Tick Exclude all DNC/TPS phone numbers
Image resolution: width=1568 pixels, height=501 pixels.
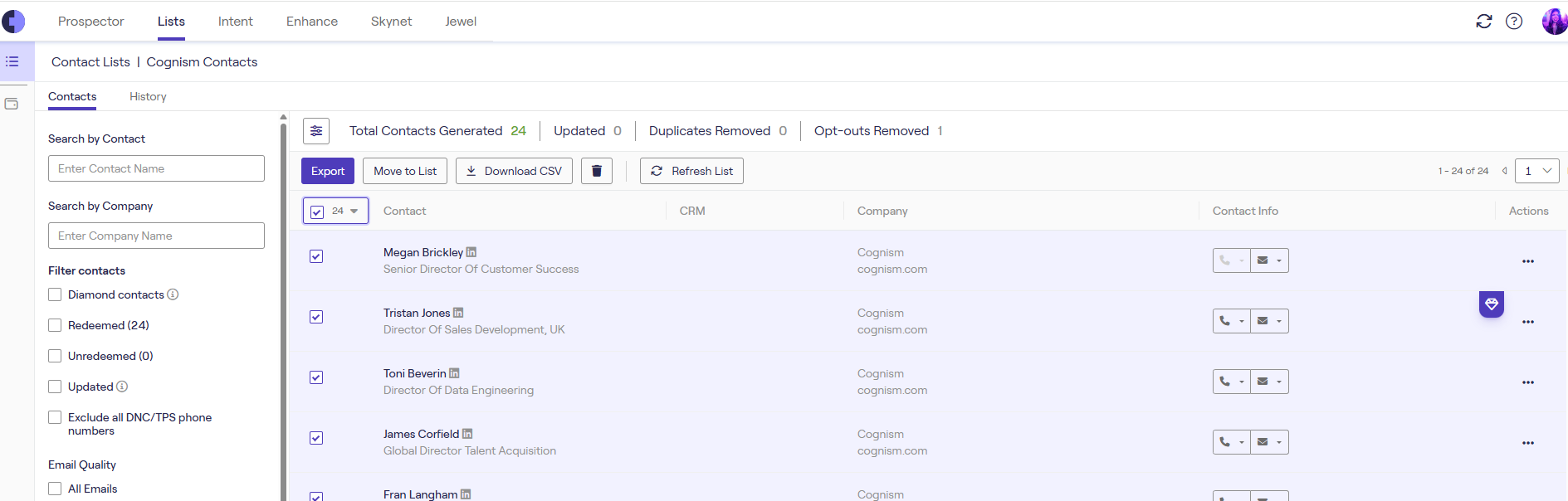[x=55, y=417]
